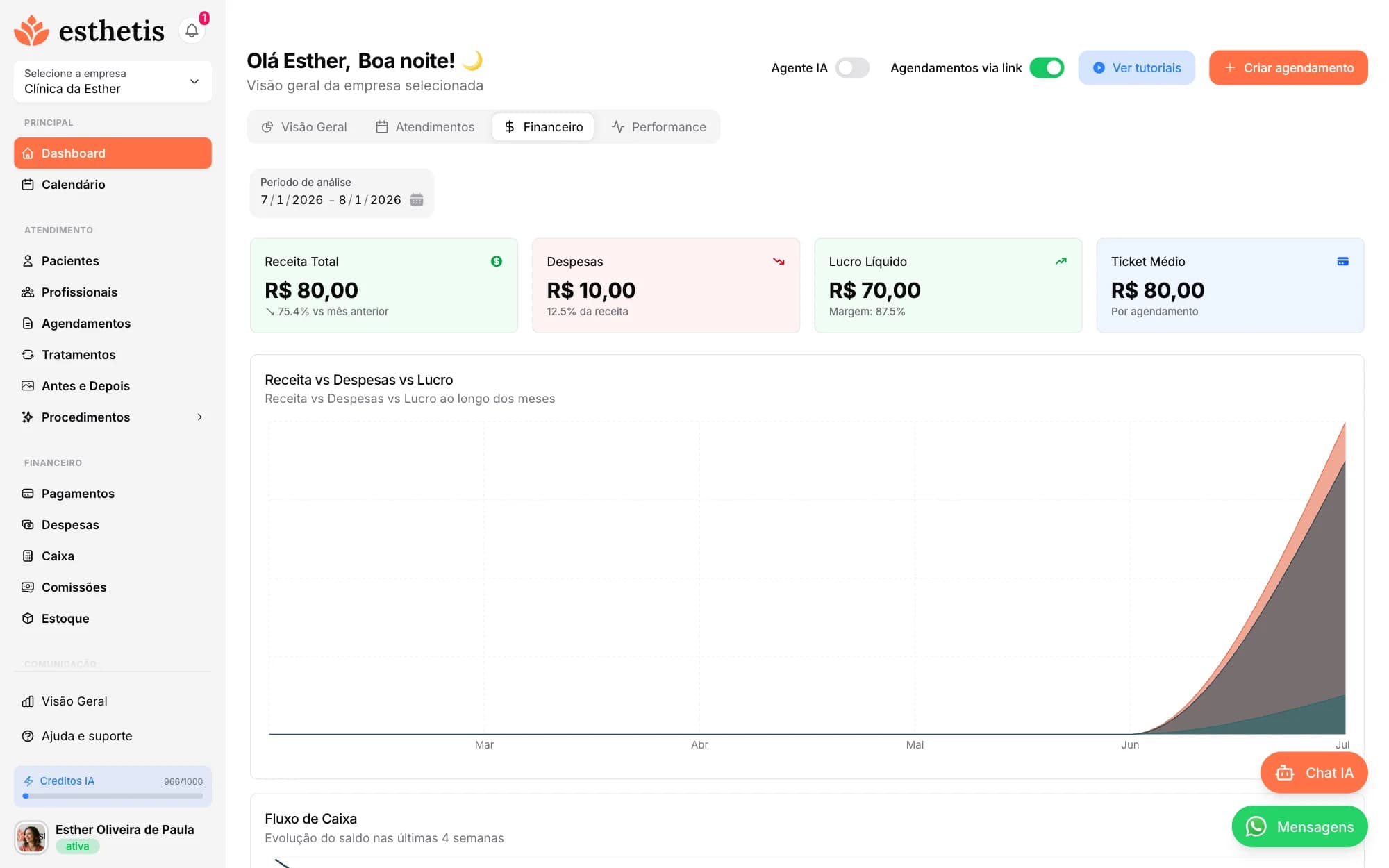1389x868 pixels.
Task: Click the Estoque box icon
Action: pos(28,619)
